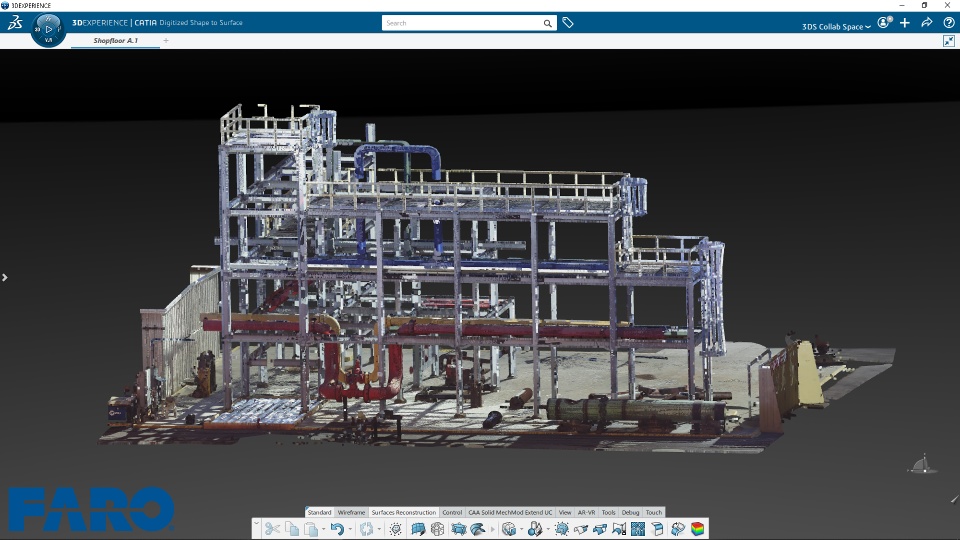960x540 pixels.
Task: Click the spheres-and-cylinder material icon
Action: click(x=534, y=528)
